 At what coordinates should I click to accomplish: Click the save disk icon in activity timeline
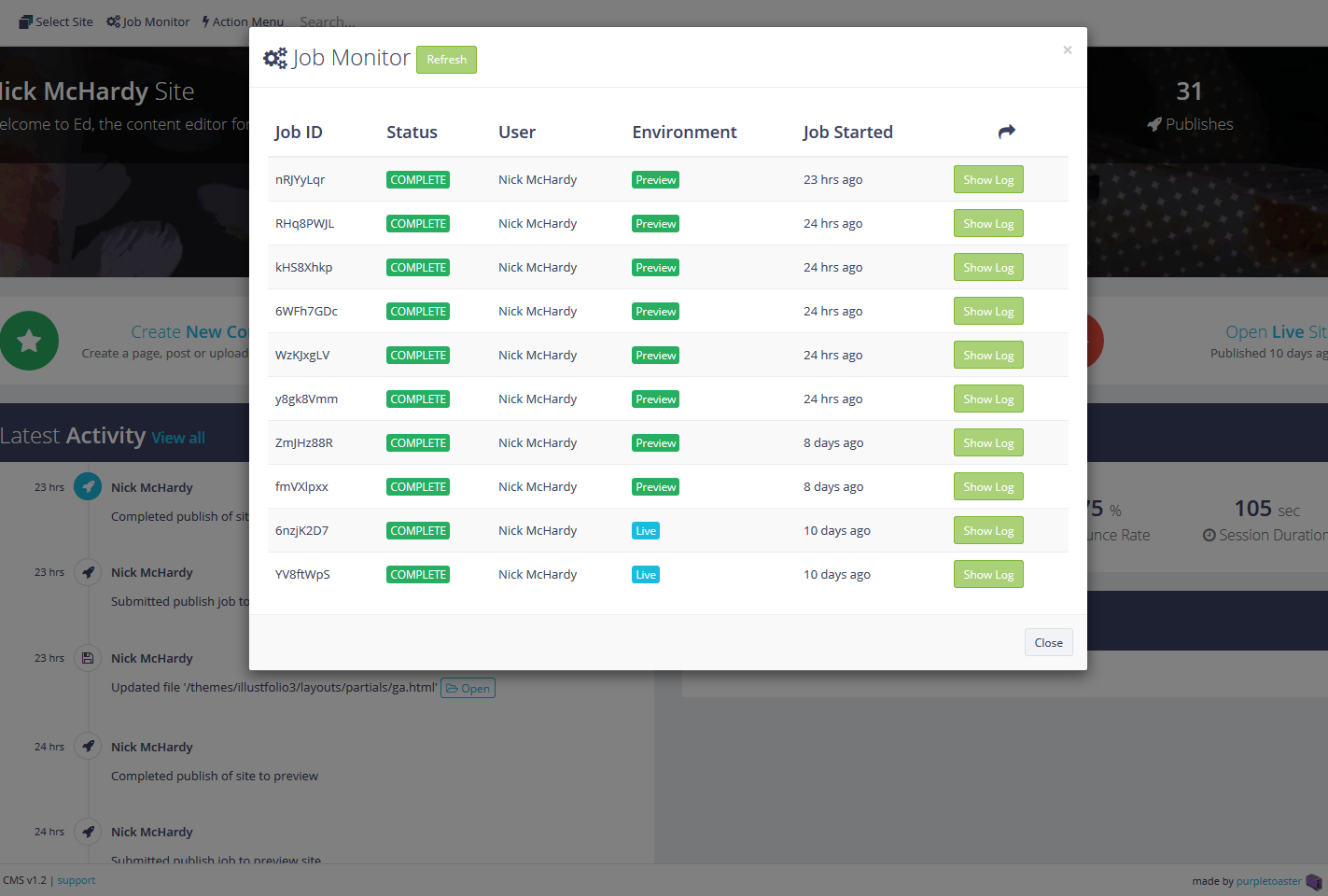tap(88, 658)
